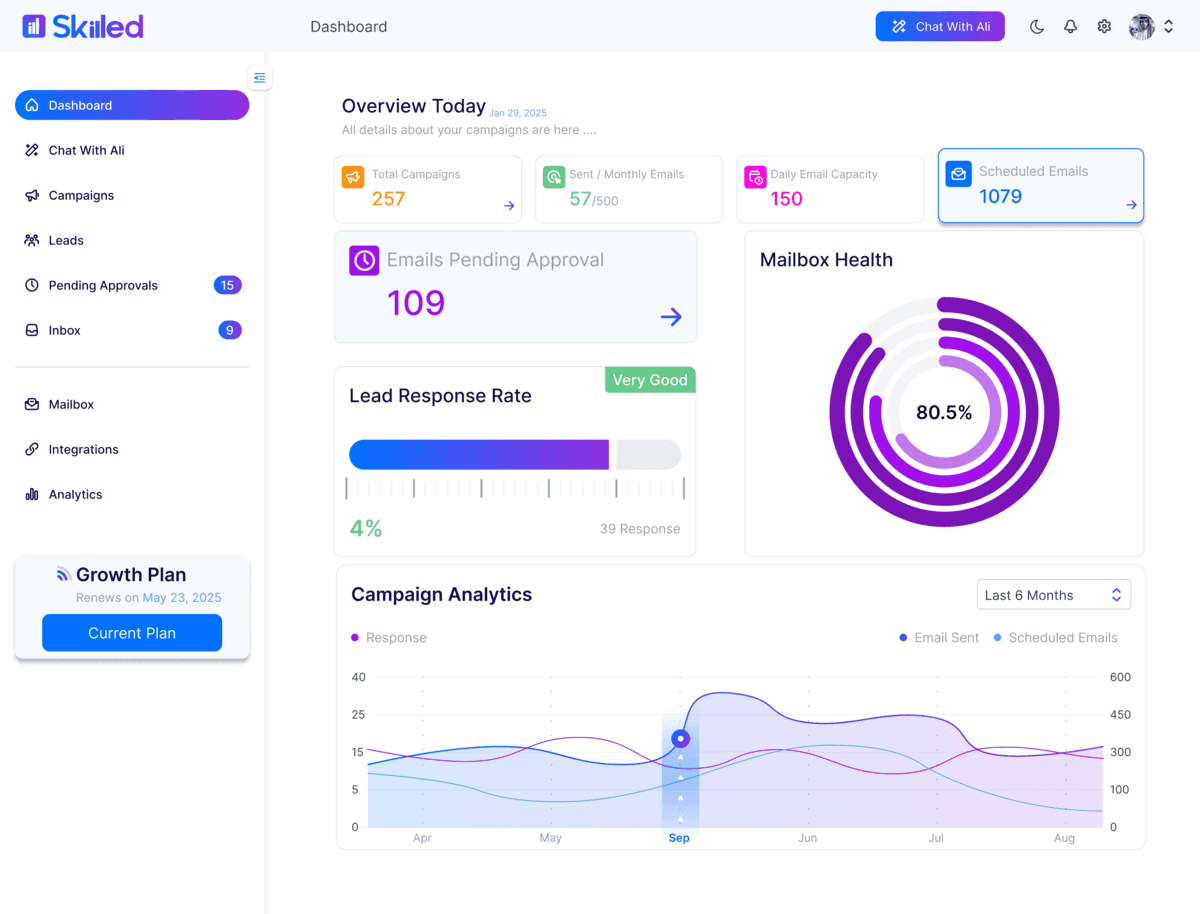Toggle the Response series in Campaign Analytics
The height and width of the screenshot is (914, 1200).
coord(389,637)
